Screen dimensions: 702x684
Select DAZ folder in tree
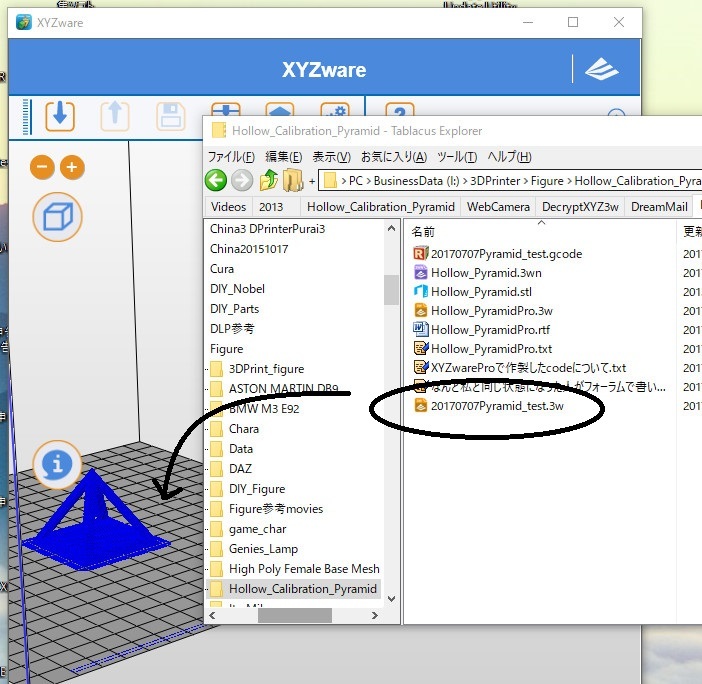tap(240, 469)
